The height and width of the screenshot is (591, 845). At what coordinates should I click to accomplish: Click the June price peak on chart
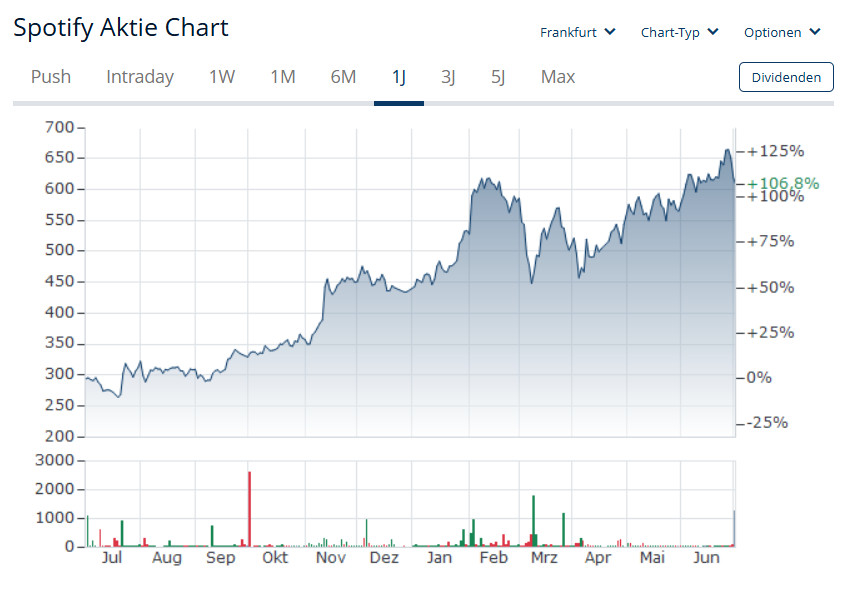coord(728,150)
